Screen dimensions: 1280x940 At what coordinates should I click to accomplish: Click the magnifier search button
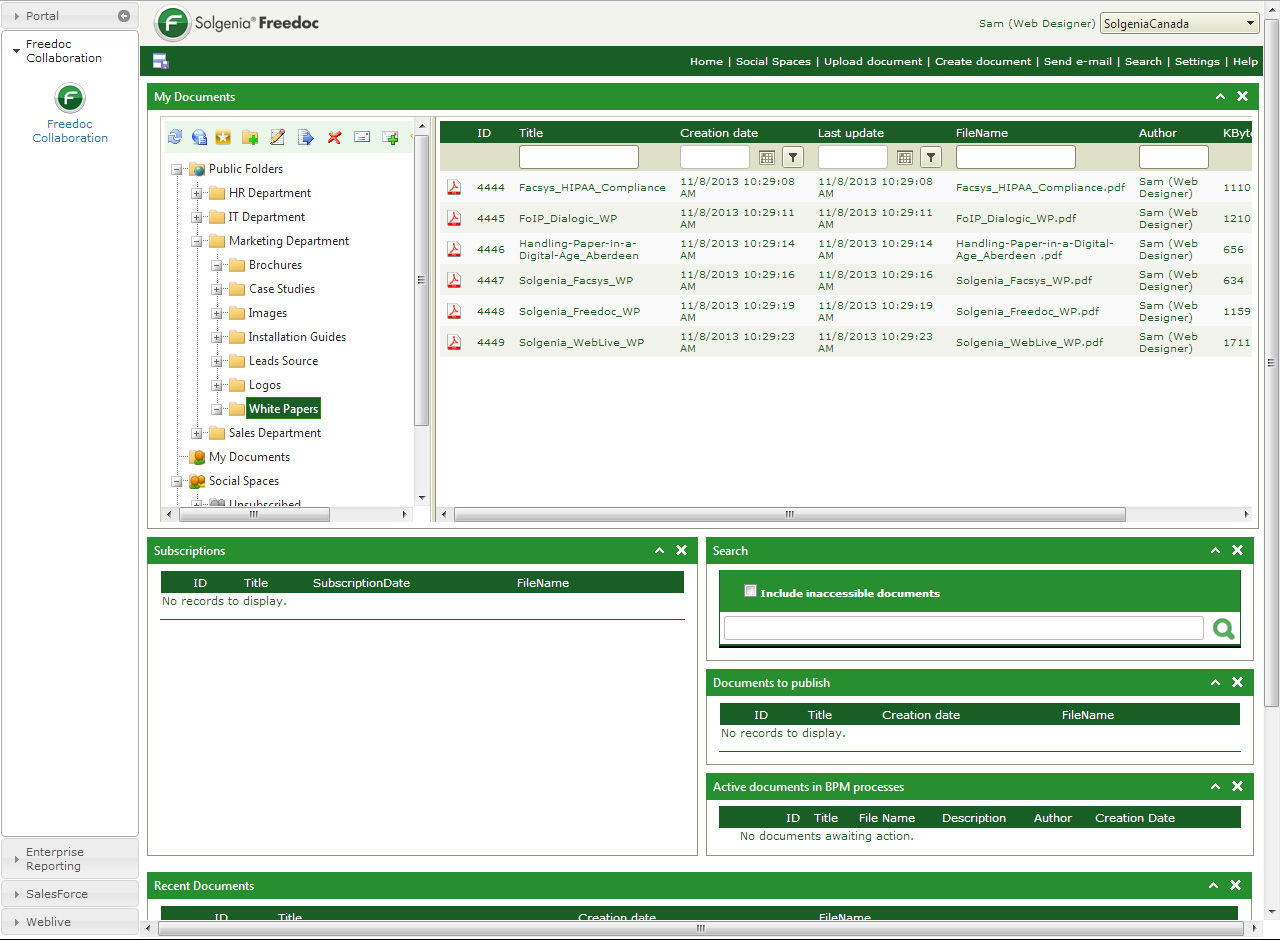point(1223,629)
